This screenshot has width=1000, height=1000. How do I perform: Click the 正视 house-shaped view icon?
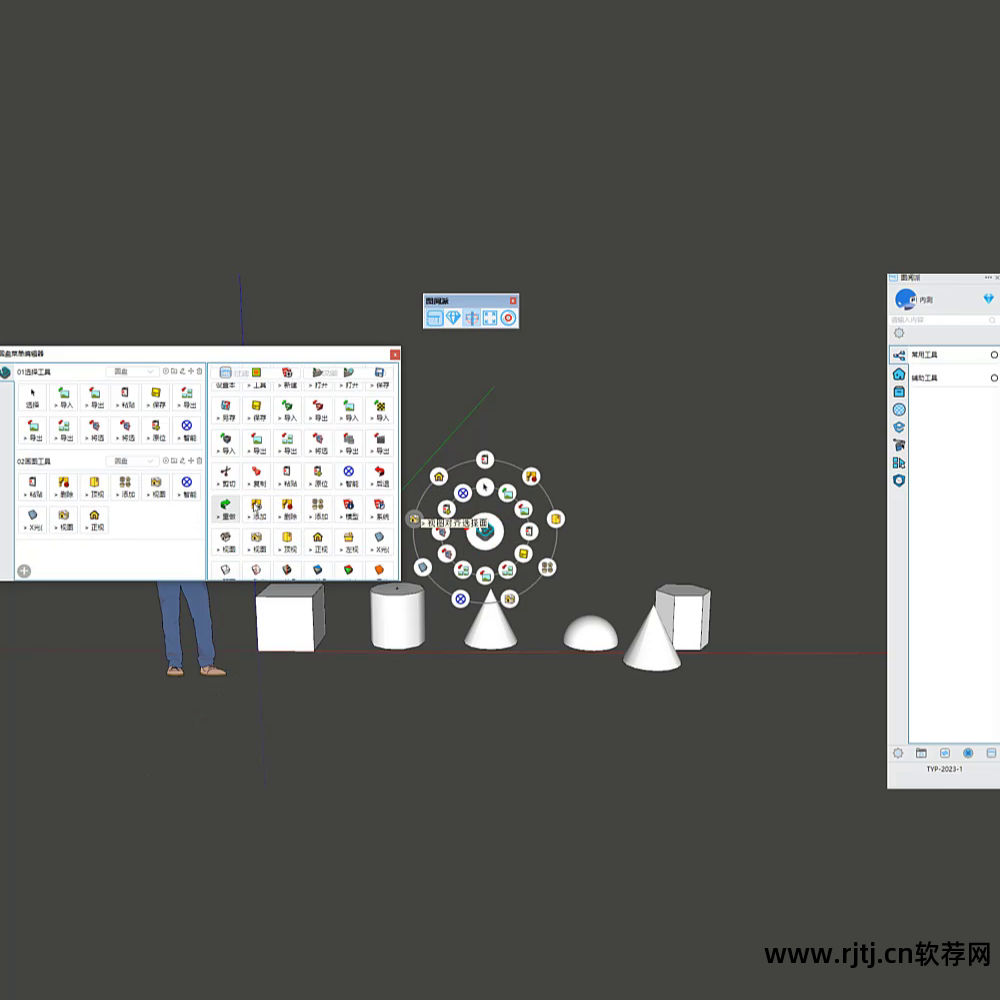(x=317, y=536)
